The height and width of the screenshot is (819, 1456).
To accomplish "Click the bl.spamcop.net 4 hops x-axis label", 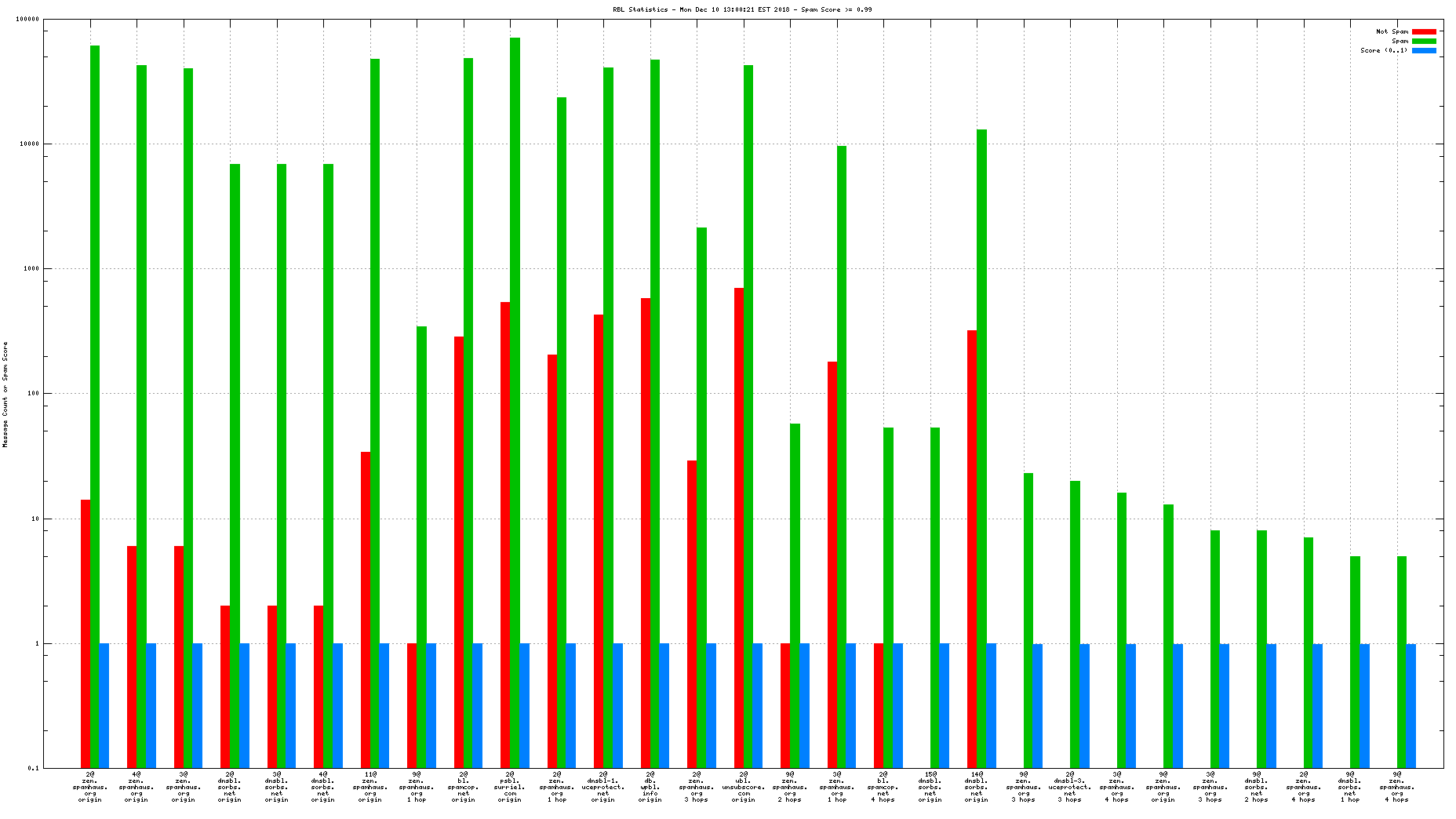I will pos(883,787).
